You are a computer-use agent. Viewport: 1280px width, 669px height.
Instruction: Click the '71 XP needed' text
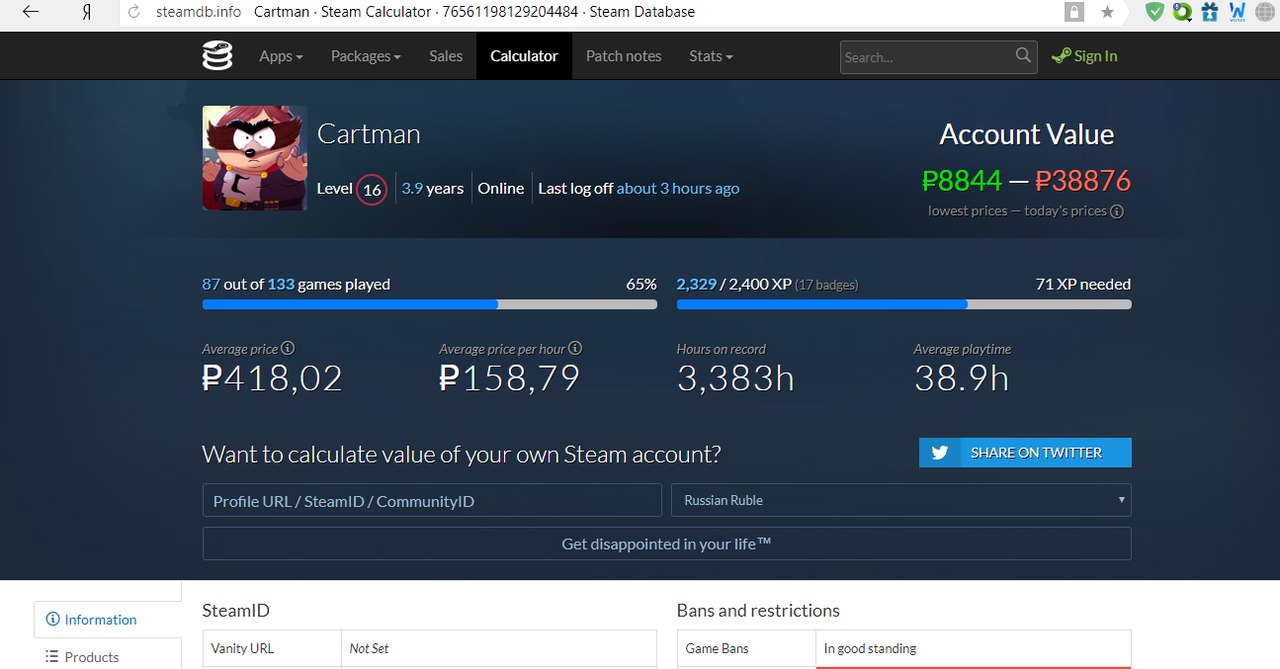pyautogui.click(x=1084, y=284)
